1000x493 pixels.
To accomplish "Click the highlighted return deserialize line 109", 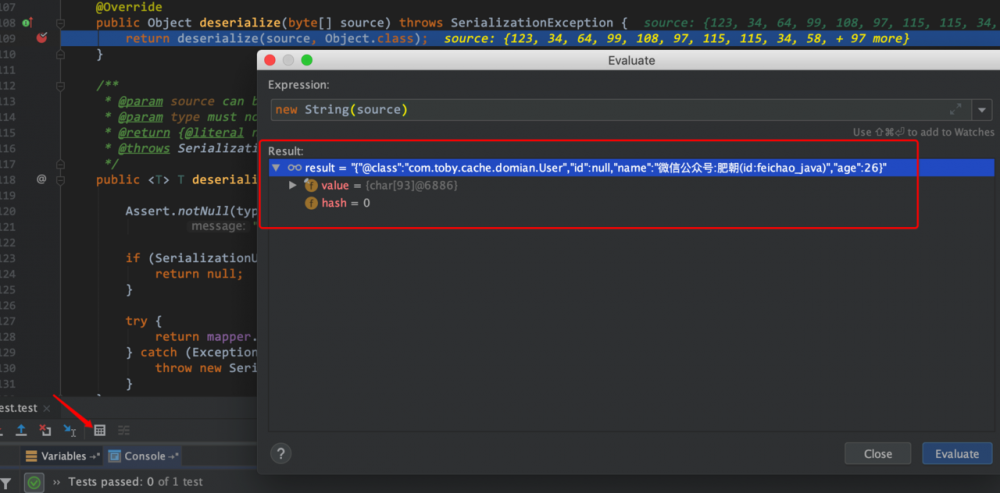I will tap(277, 38).
